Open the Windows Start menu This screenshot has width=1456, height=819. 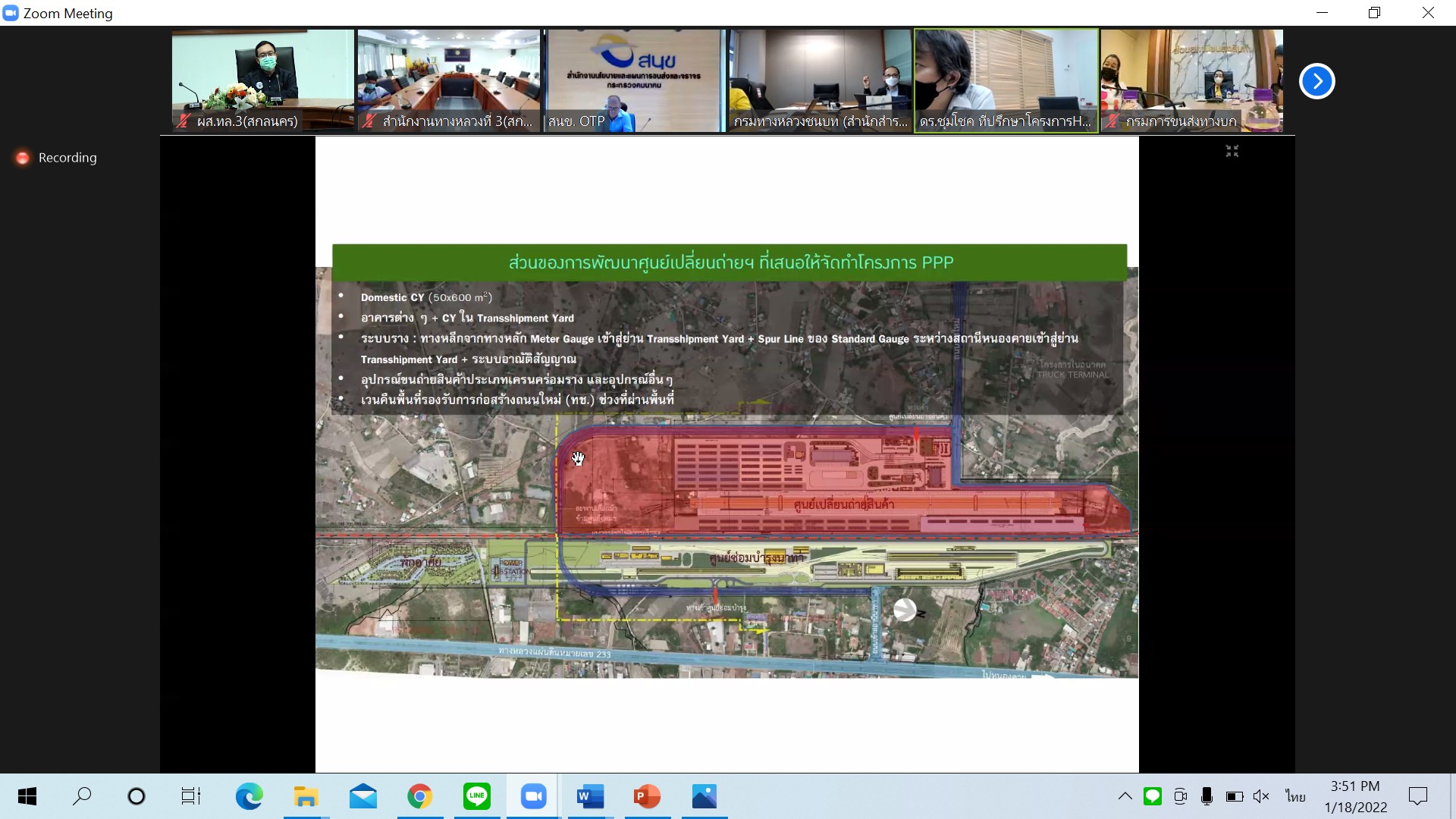27,796
